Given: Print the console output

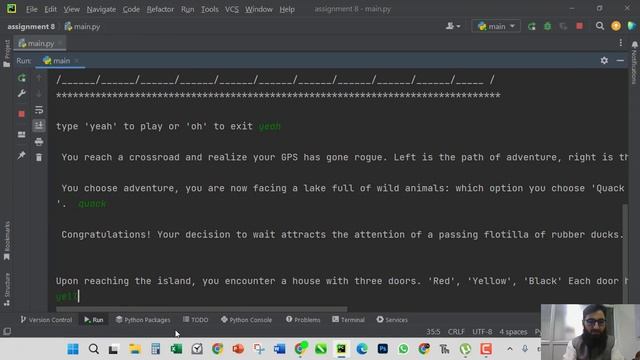Looking at the screenshot, I should click(x=39, y=142).
